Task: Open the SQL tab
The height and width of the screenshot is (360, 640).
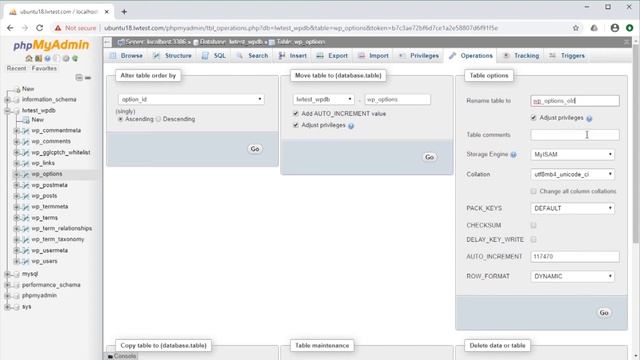Action: (x=213, y=56)
